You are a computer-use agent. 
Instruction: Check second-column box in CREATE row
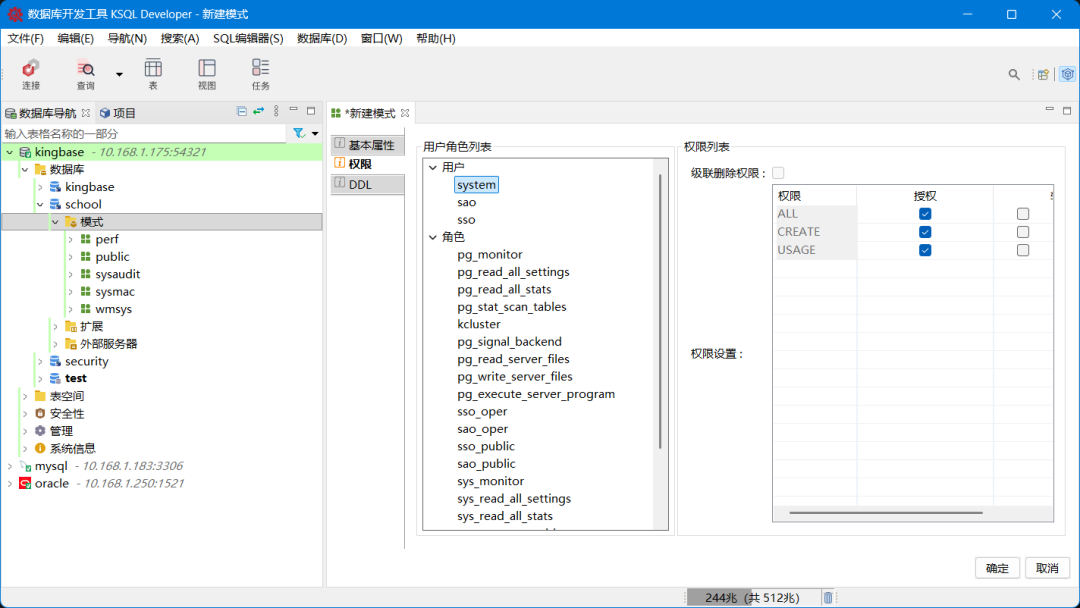point(1023,232)
